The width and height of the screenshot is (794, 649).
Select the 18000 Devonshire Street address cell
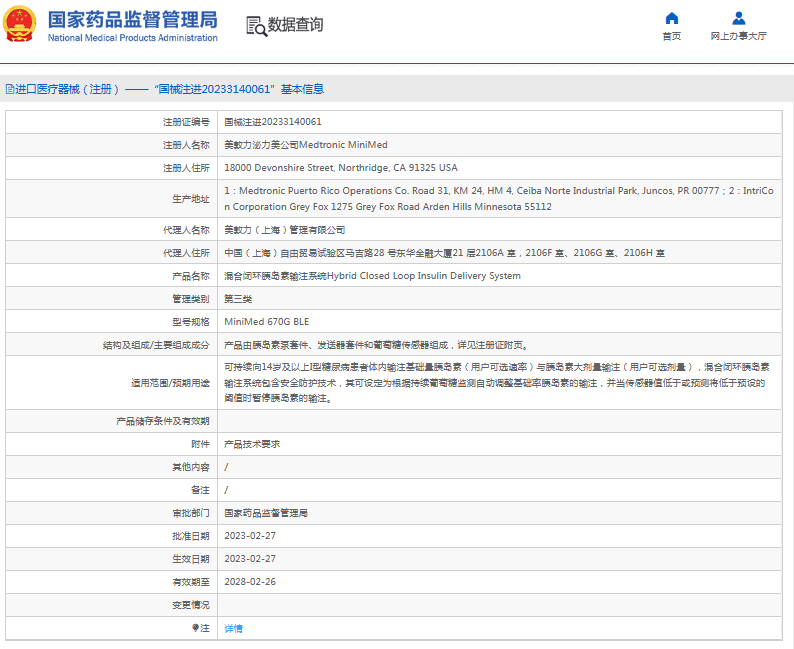point(499,168)
